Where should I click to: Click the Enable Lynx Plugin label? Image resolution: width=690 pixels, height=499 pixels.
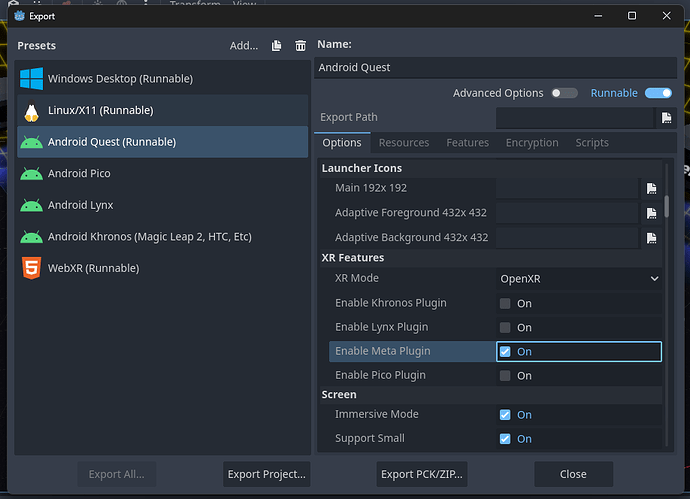(382, 327)
